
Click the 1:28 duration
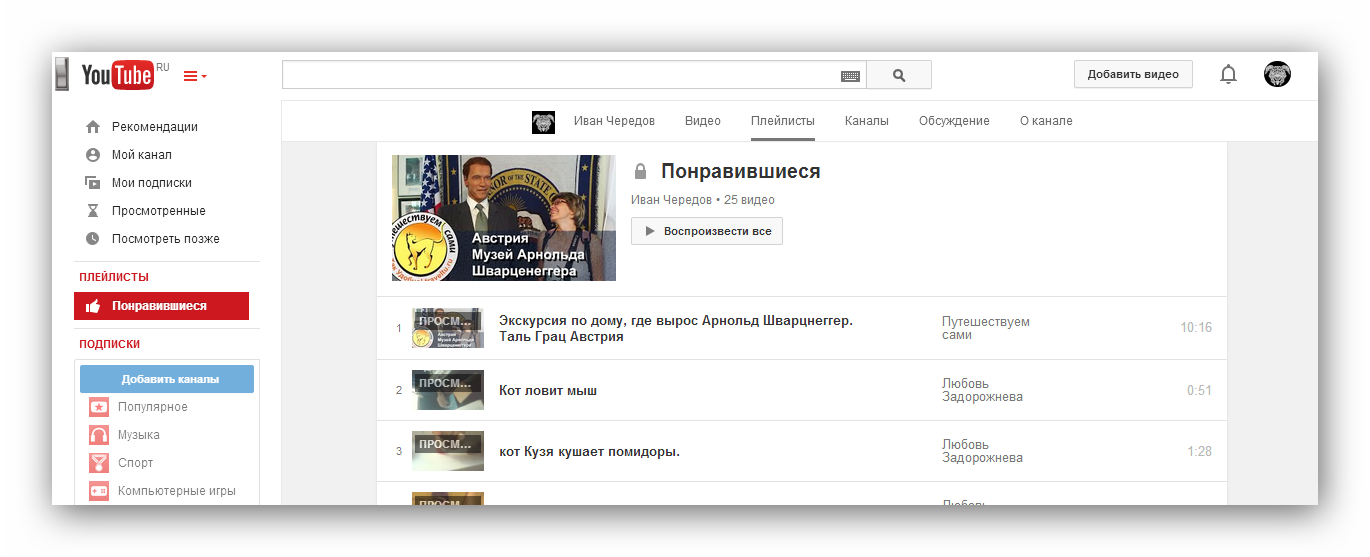pos(1199,451)
